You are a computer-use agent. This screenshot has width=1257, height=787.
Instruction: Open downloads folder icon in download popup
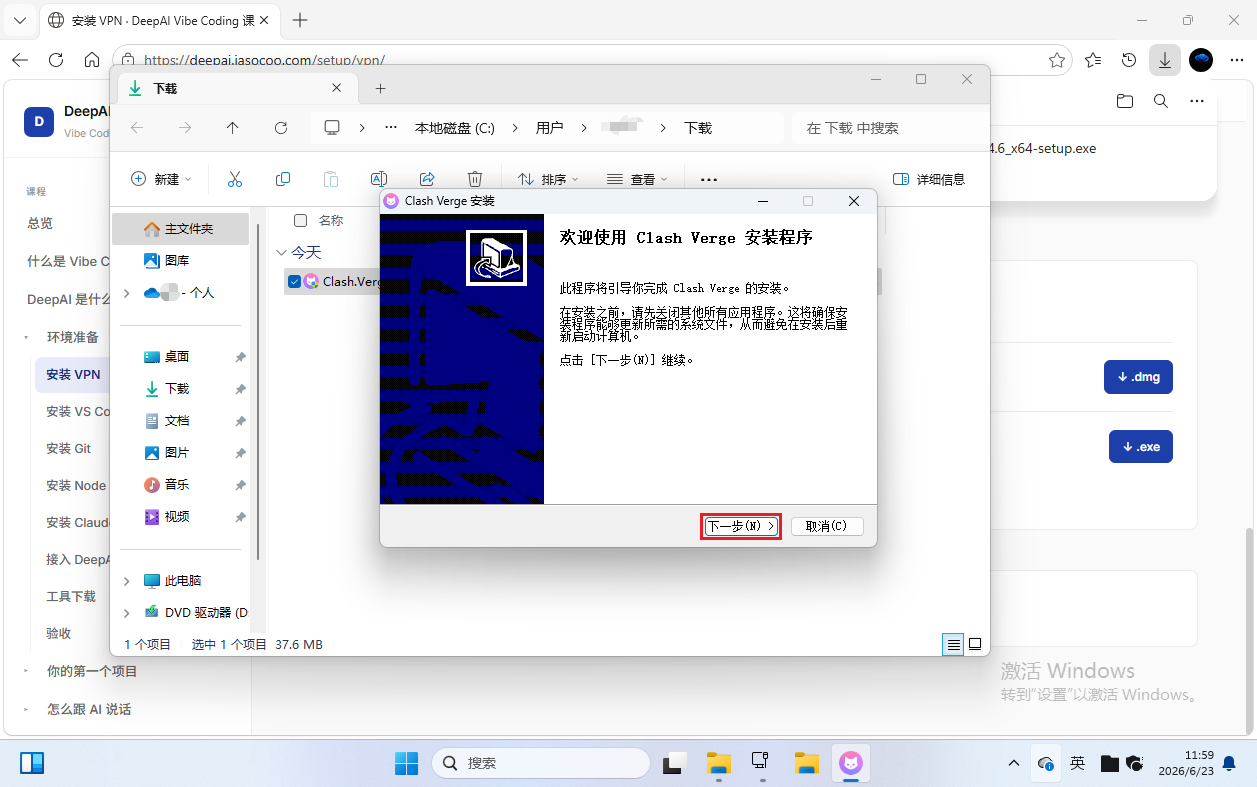coord(1125,101)
